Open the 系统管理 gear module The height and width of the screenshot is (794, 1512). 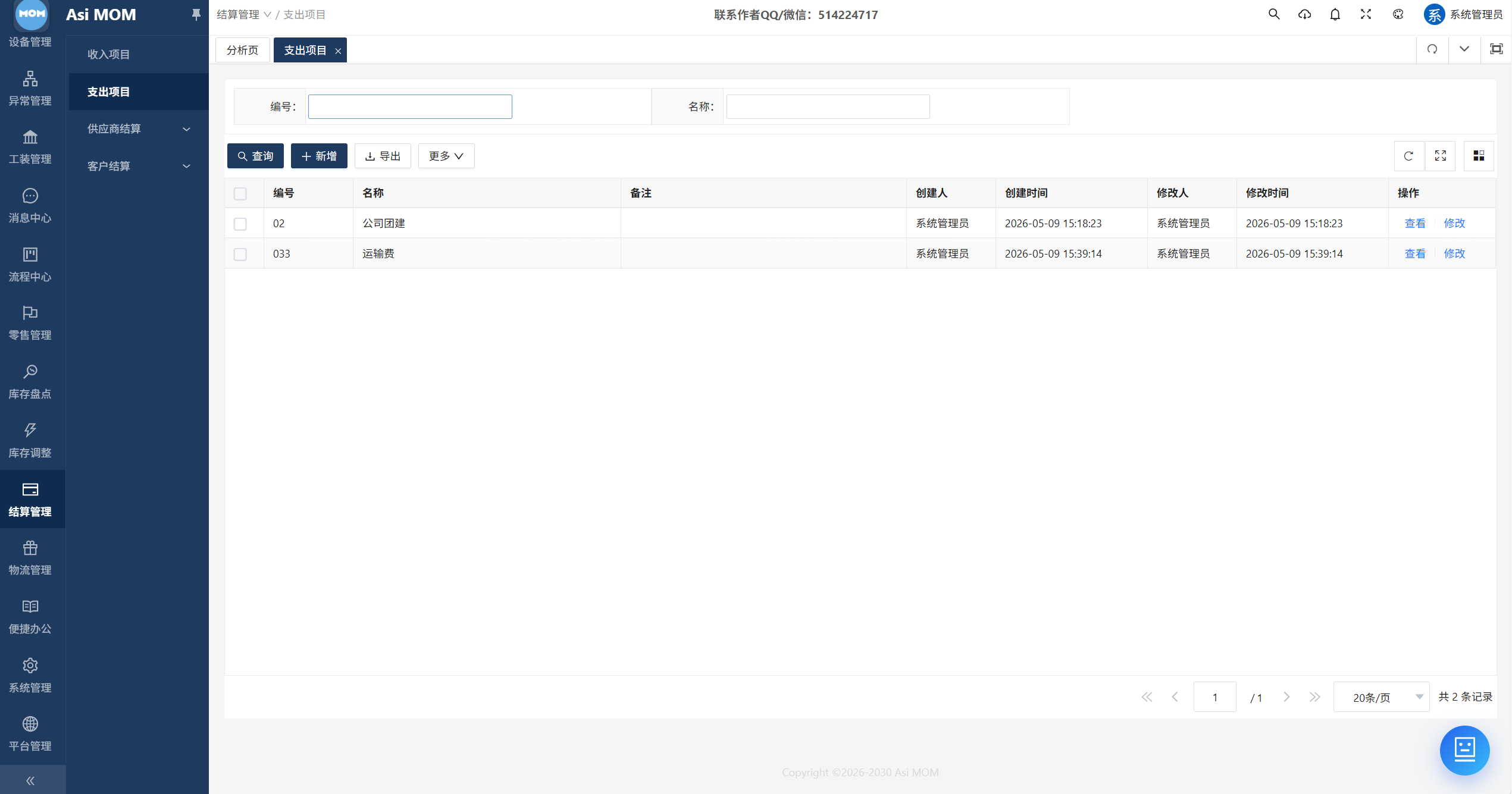click(x=30, y=675)
